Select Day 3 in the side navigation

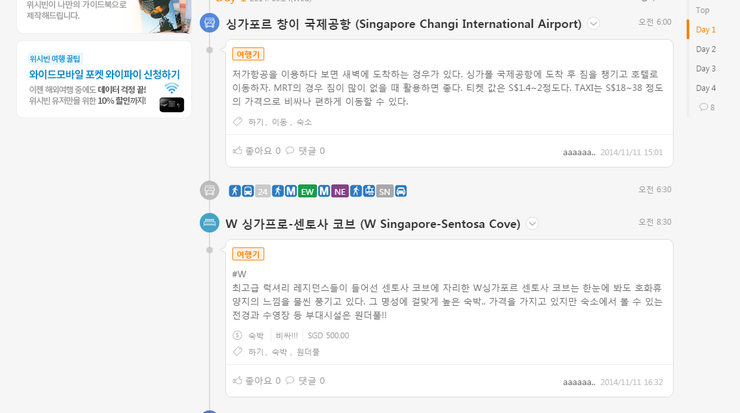[x=706, y=68]
